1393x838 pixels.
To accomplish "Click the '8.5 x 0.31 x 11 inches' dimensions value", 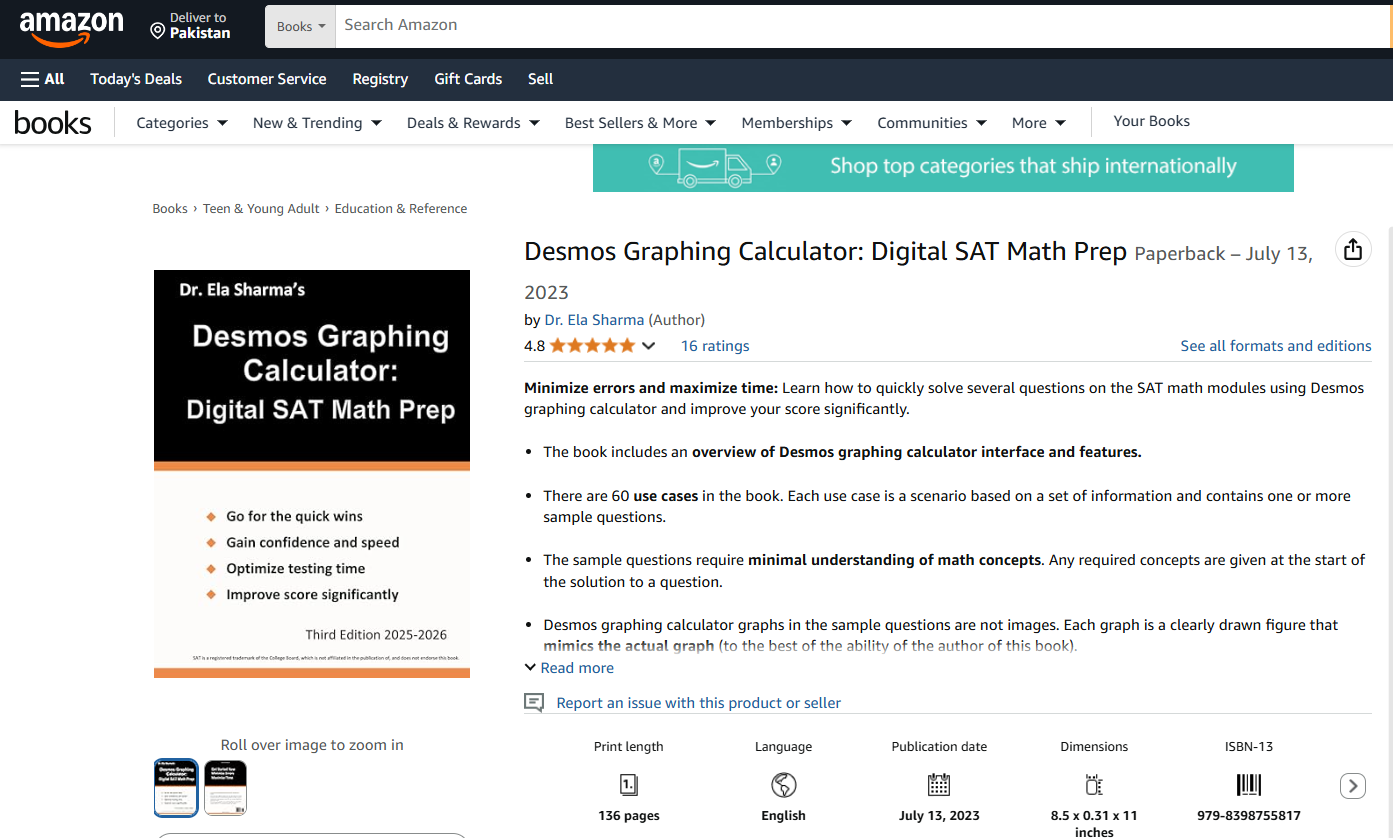I will (x=1094, y=824).
